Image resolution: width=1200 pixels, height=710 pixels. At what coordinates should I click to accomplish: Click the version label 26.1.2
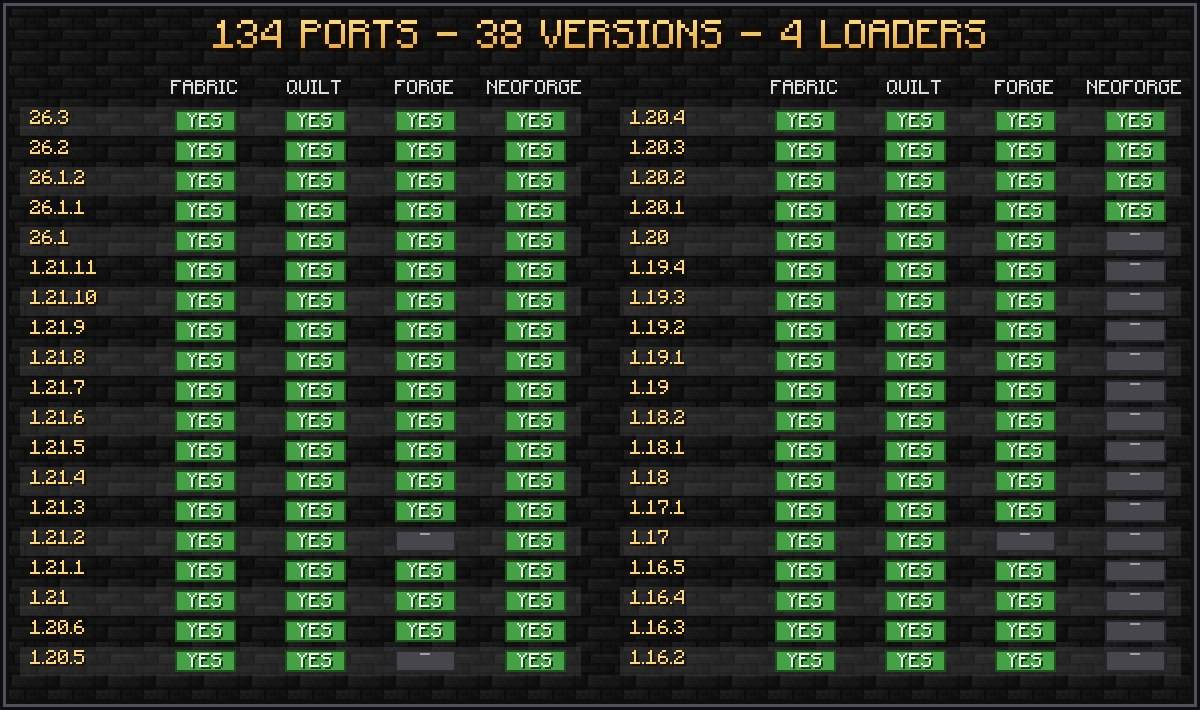coord(57,178)
